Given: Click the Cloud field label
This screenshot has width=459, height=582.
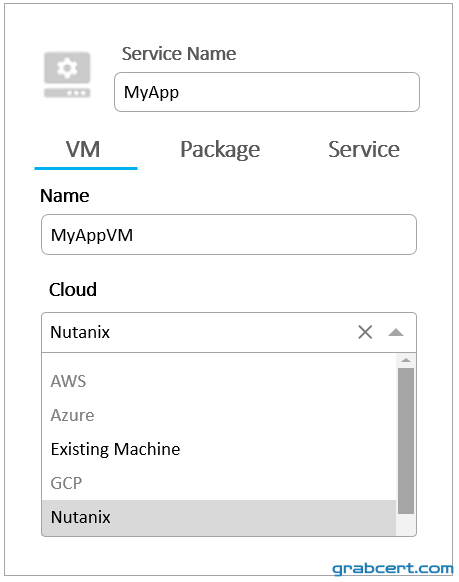Looking at the screenshot, I should click(73, 290).
